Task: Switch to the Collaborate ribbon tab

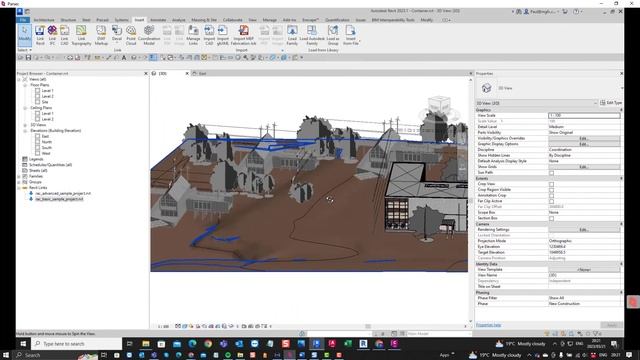Action: click(x=233, y=20)
